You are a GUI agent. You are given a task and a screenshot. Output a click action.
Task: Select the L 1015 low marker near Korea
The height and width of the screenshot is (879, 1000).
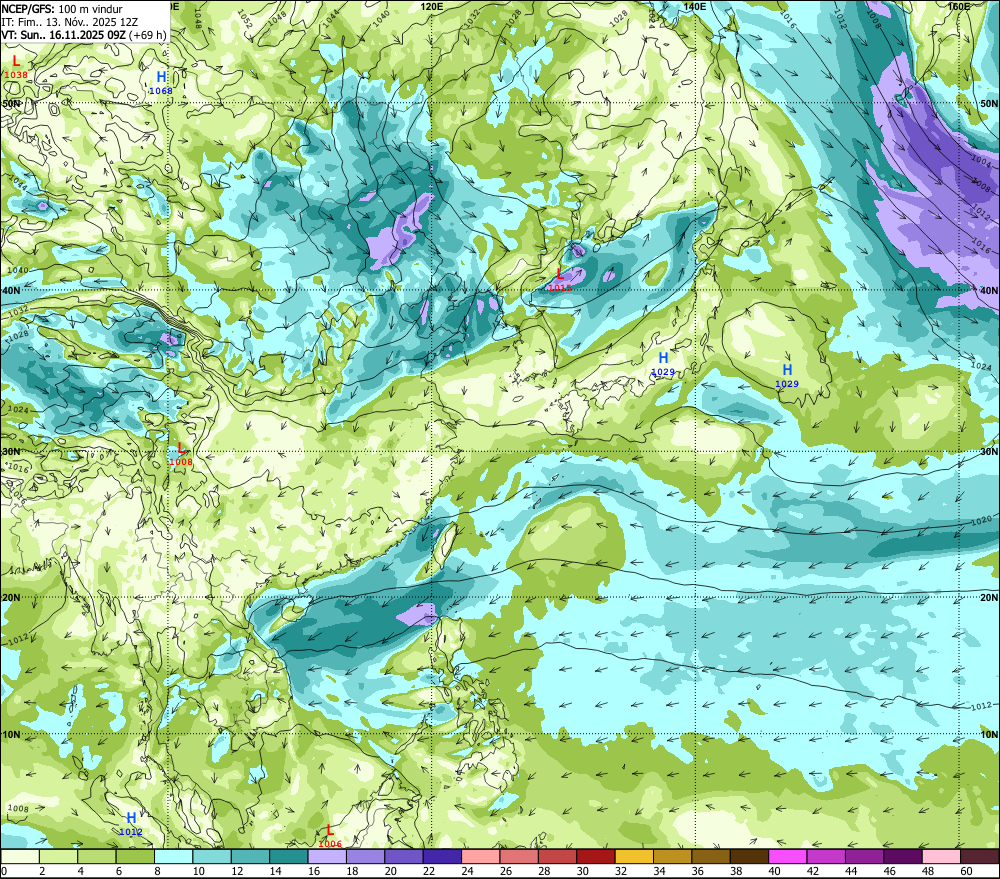click(560, 280)
